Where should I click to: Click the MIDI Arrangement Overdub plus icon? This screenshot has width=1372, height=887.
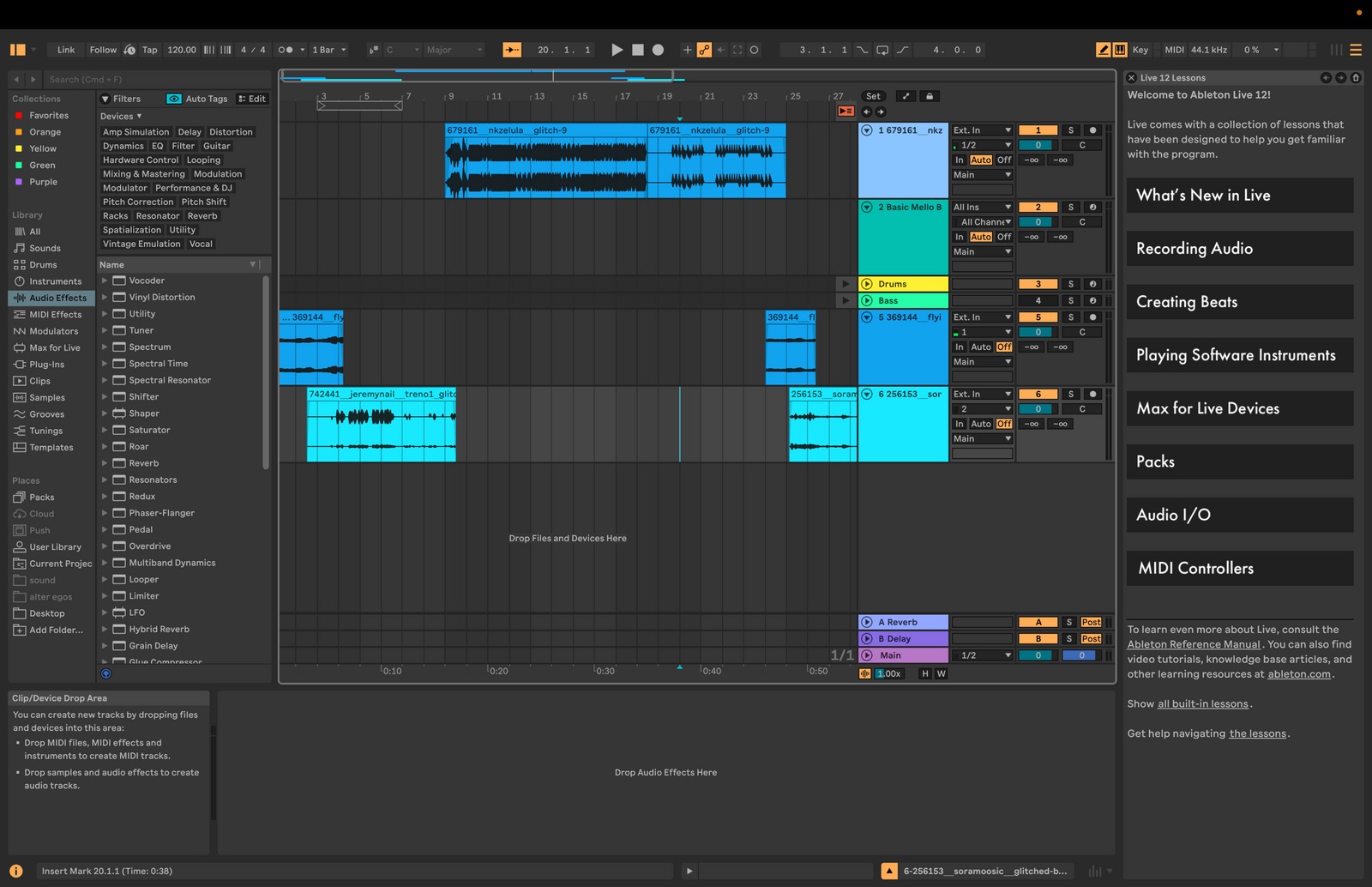[687, 50]
